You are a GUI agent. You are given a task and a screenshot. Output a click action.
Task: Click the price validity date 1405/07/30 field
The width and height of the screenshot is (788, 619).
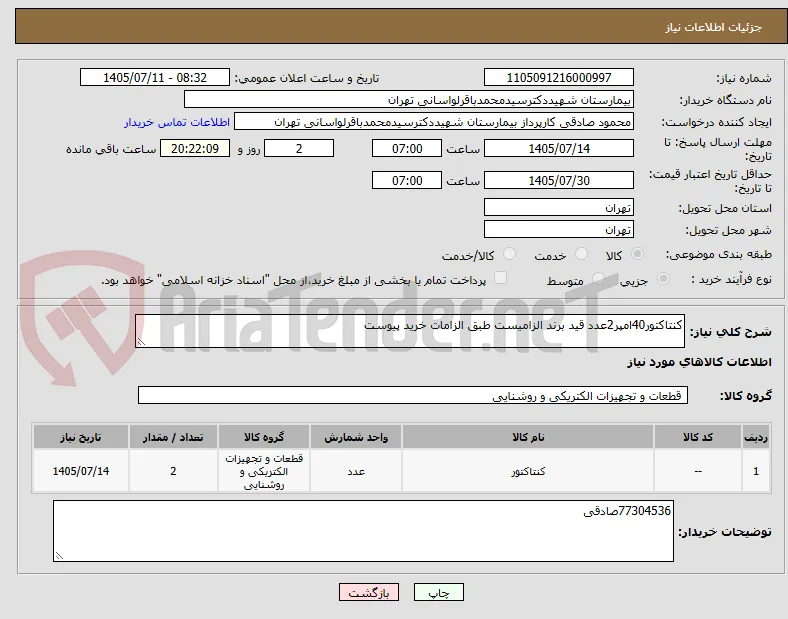tap(558, 180)
